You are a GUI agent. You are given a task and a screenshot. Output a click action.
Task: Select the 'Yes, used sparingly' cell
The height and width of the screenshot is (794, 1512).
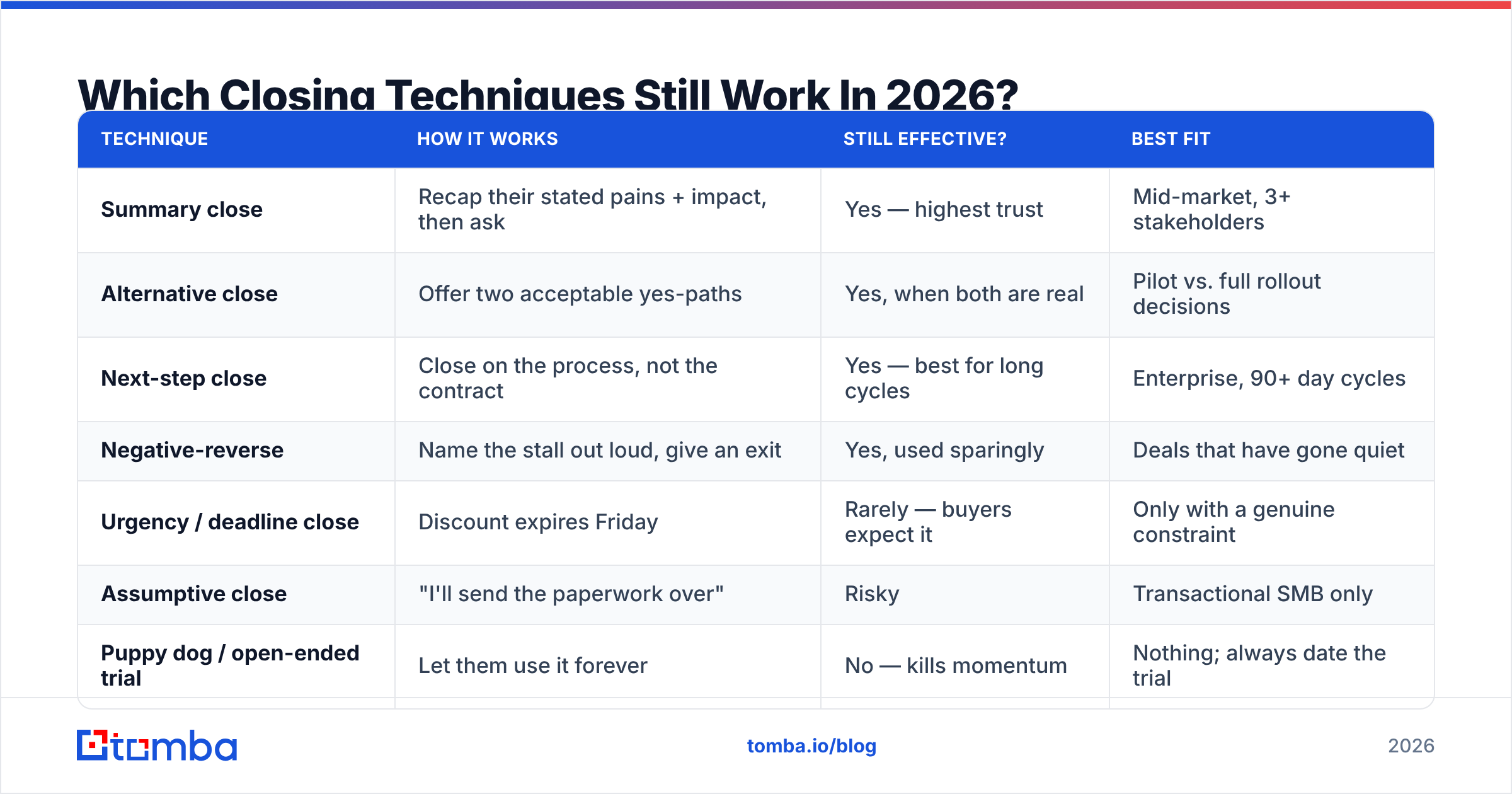pyautogui.click(x=965, y=451)
